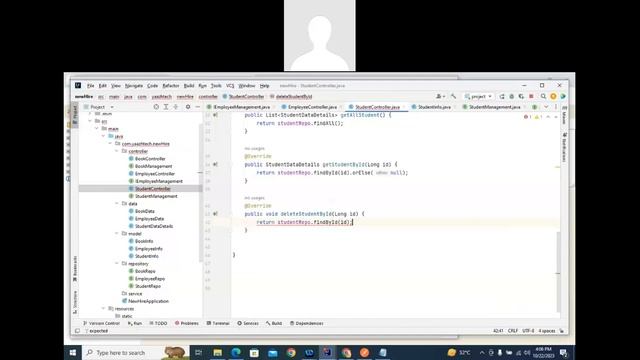Click the UTF-8 encoding in status bar
This screenshot has height=360, width=640.
click(x=528, y=331)
